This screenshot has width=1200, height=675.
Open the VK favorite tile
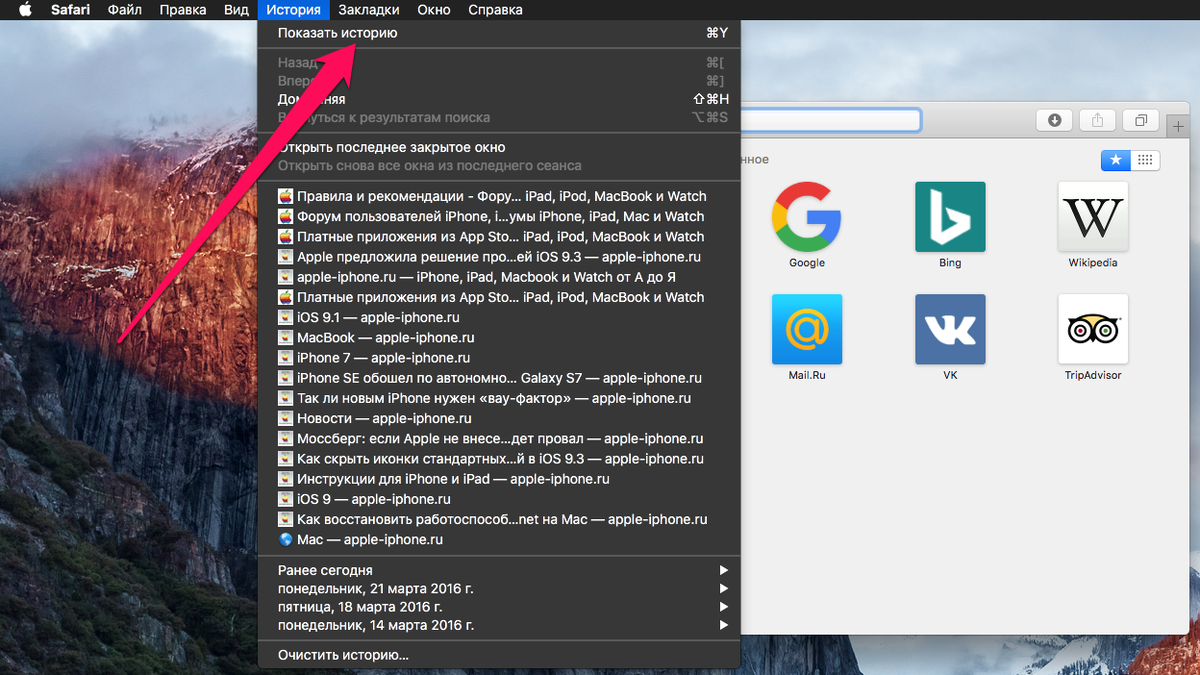[950, 329]
